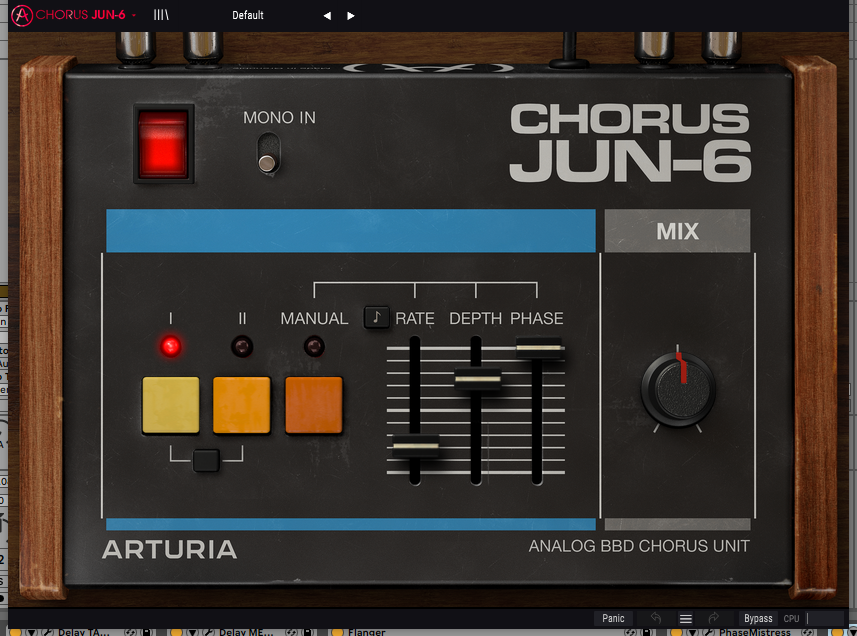Select PhaseMistress in the background rack

[754, 632]
